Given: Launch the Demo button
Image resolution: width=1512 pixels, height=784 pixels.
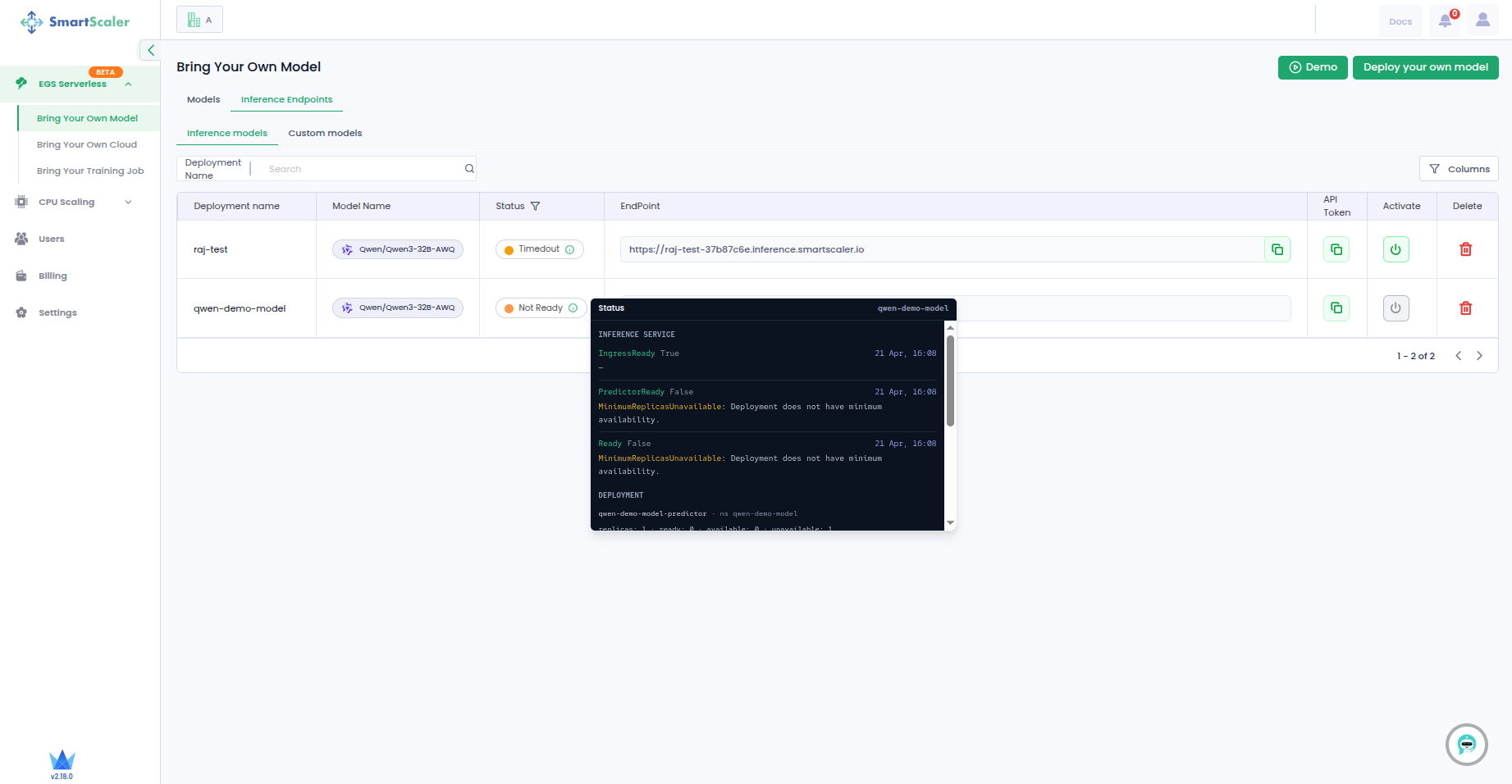Looking at the screenshot, I should point(1312,67).
